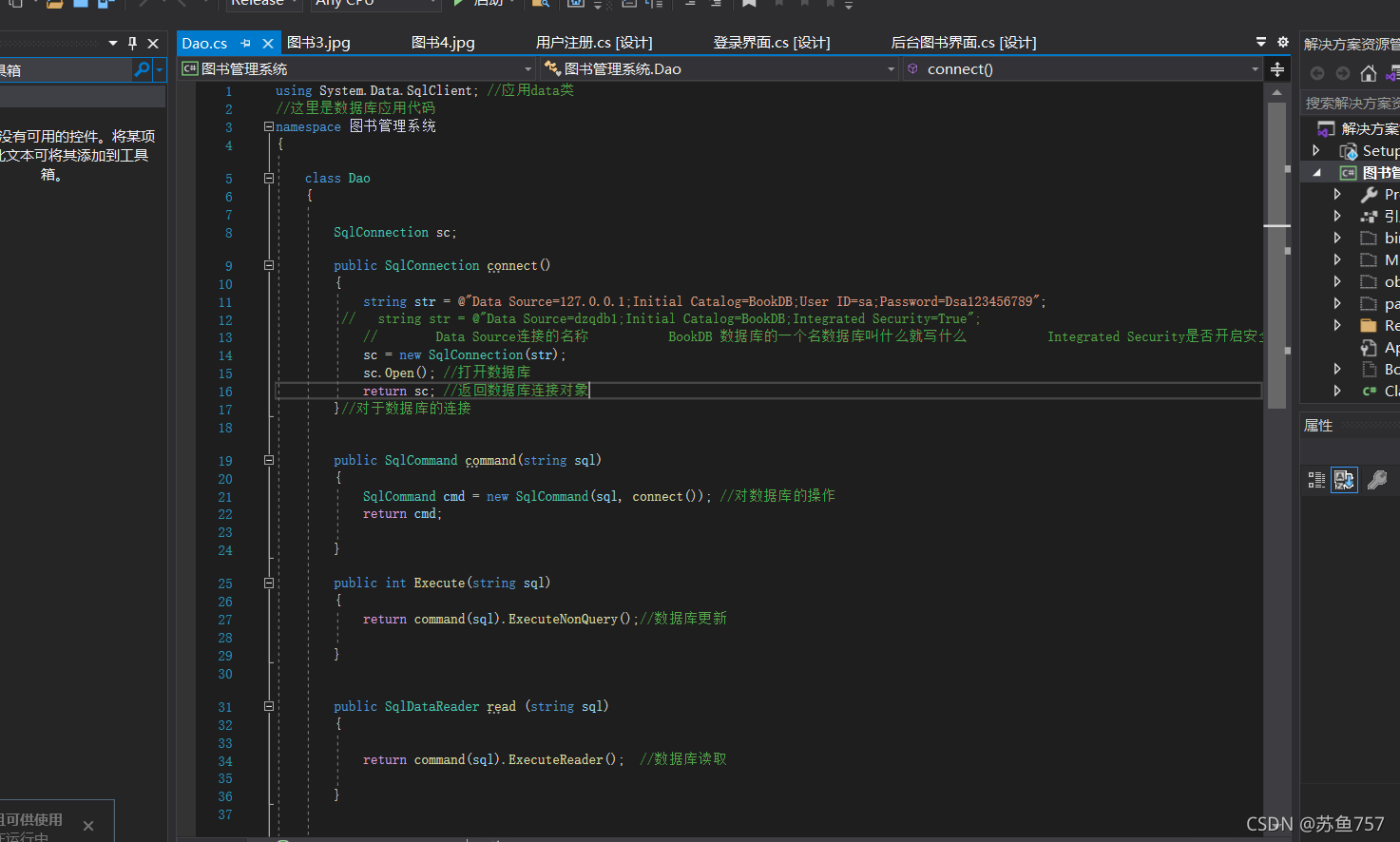1400x842 pixels.
Task: Click the C# project icon of 图书管理系统
Action: click(1348, 172)
